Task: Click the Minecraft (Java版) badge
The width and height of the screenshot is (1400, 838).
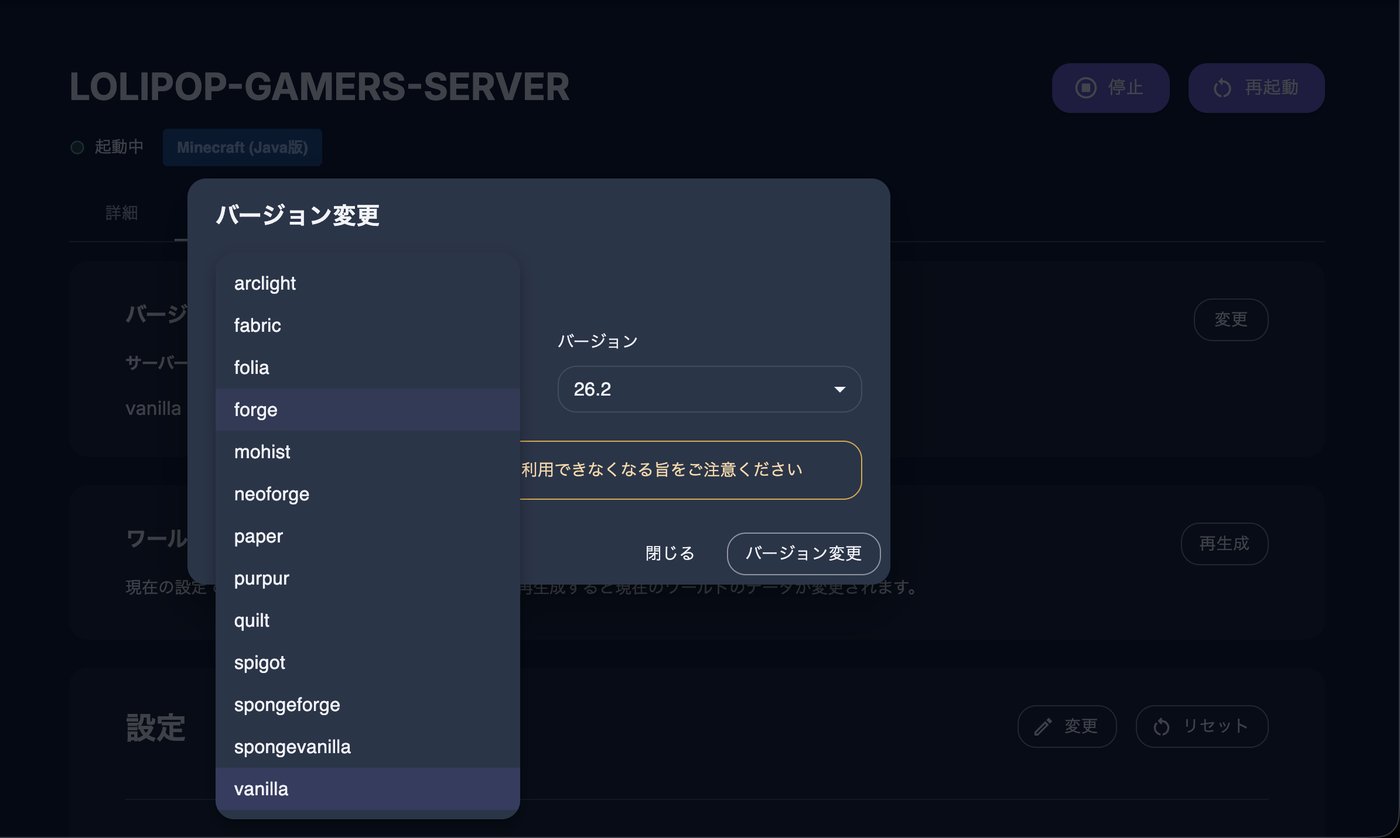Action: (x=242, y=148)
